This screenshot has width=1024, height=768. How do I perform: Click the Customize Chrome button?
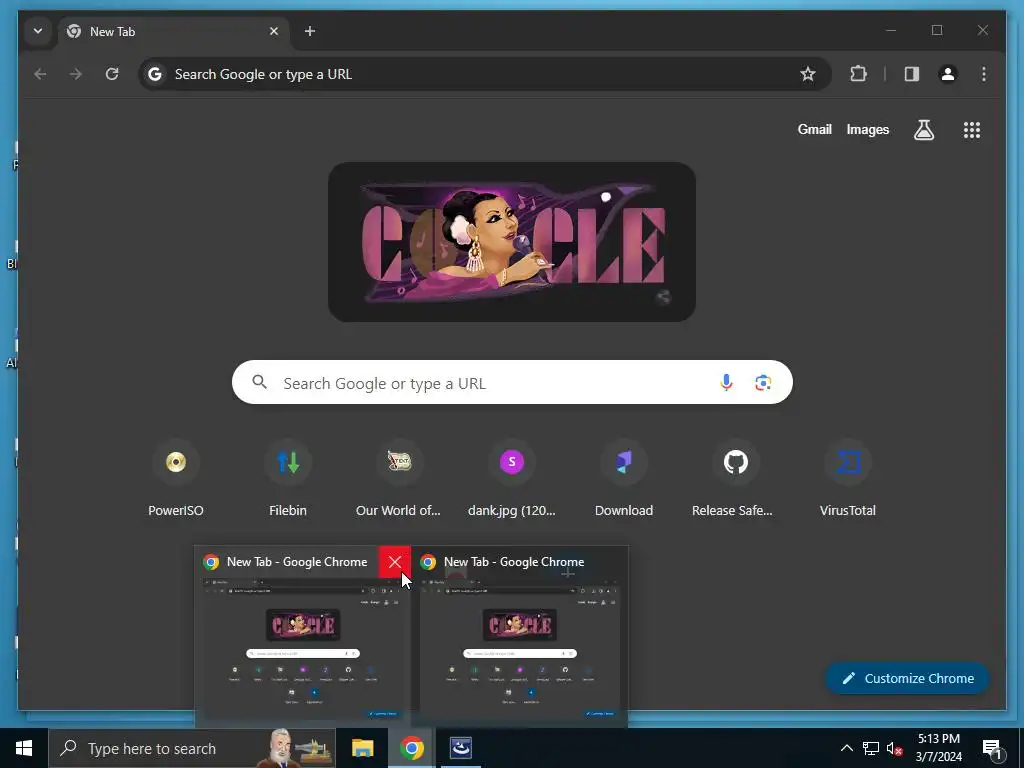908,679
